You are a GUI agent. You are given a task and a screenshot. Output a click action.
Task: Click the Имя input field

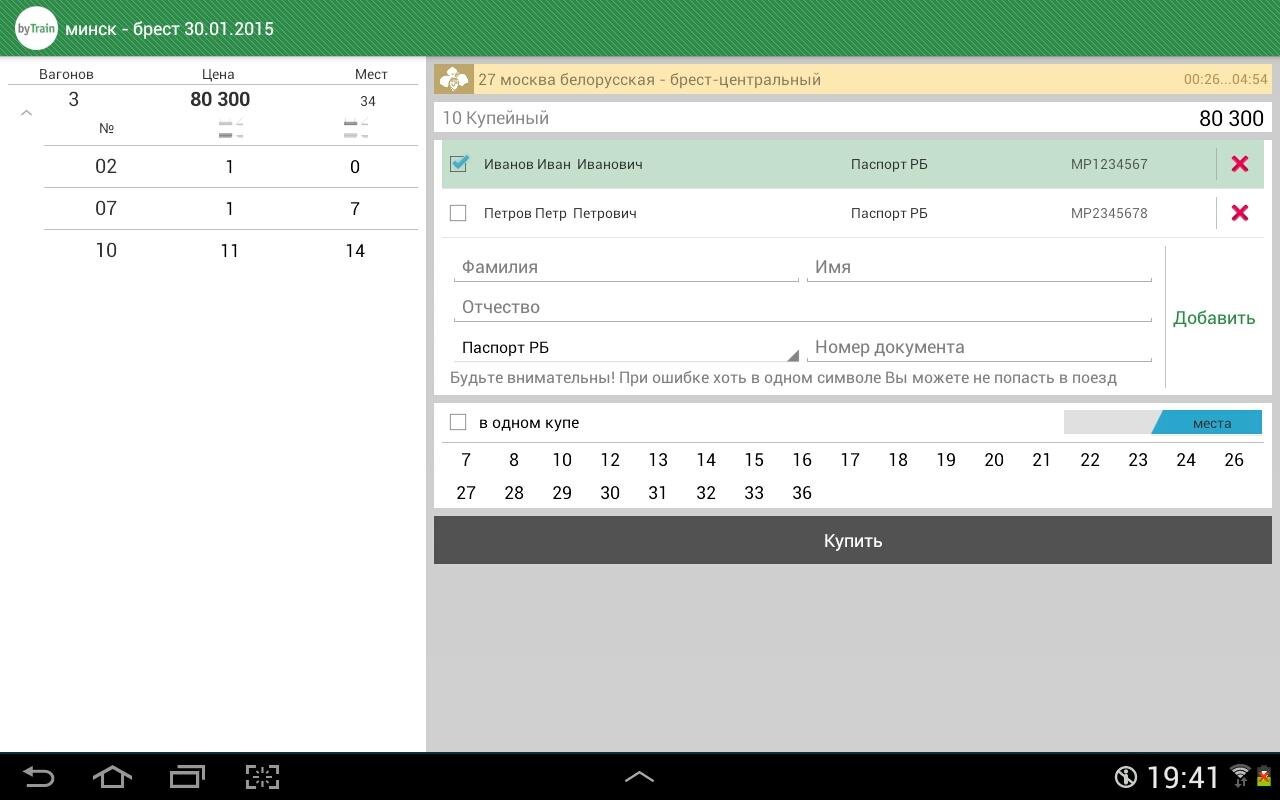[980, 268]
